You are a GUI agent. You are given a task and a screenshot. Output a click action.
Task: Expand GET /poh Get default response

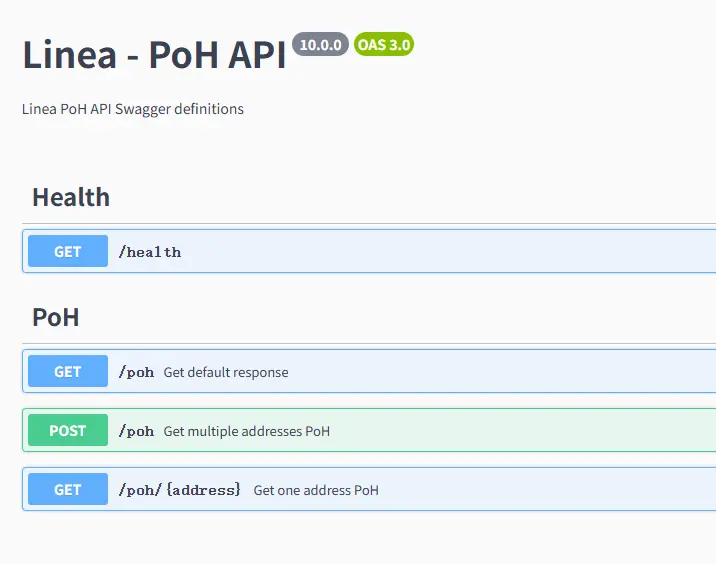click(x=369, y=371)
